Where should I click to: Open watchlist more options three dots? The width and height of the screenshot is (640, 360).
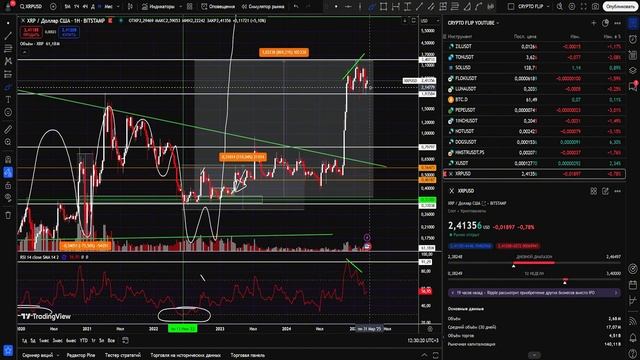pos(617,23)
